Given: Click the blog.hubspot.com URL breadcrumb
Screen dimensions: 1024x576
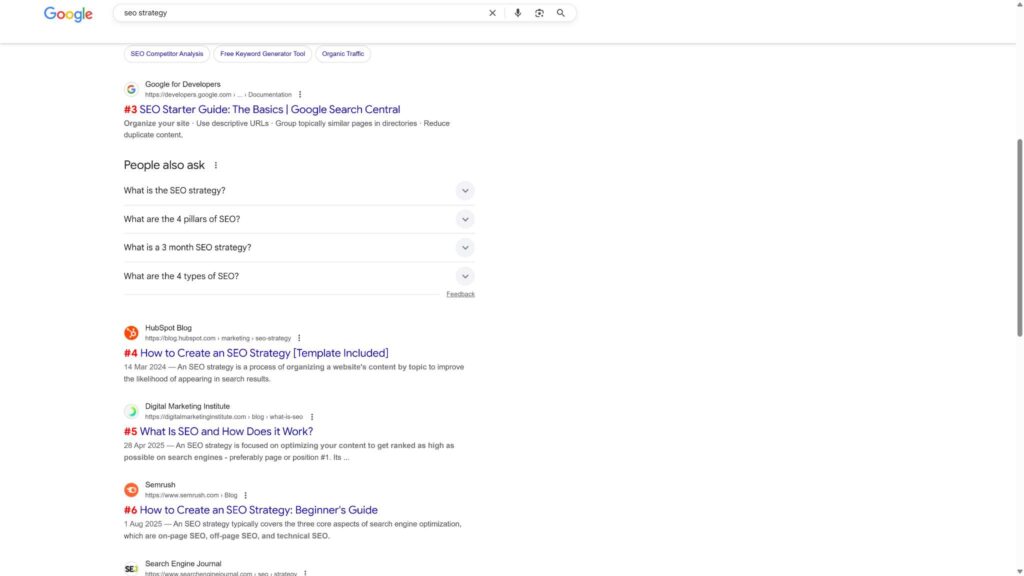Looking at the screenshot, I should pyautogui.click(x=218, y=338).
